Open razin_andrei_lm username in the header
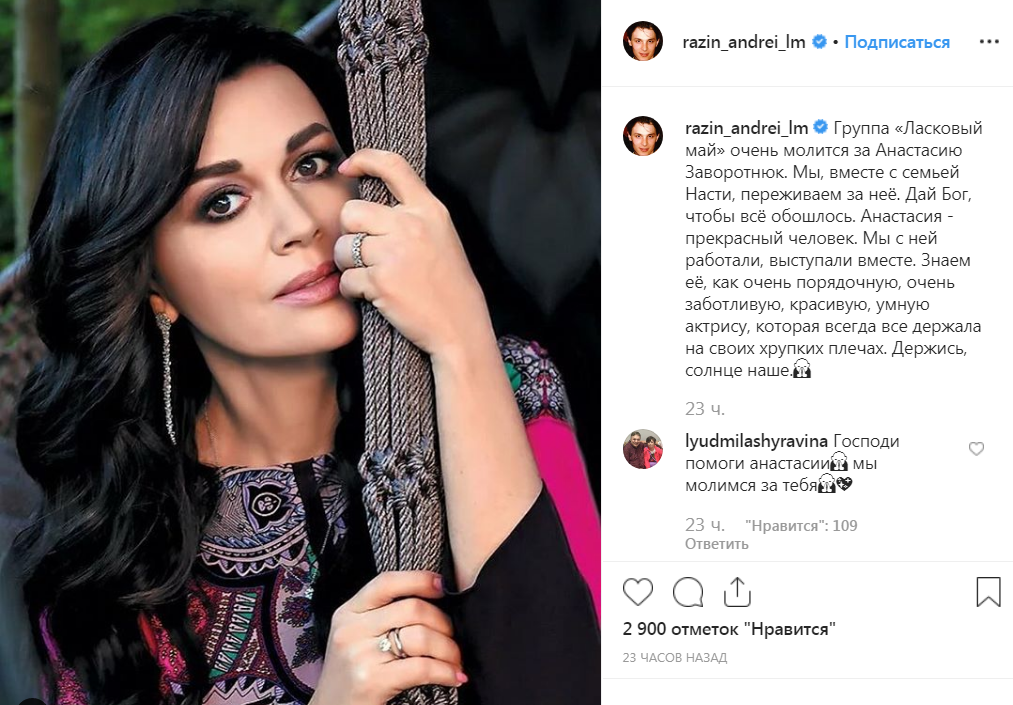1013x705 pixels. pyautogui.click(x=744, y=42)
